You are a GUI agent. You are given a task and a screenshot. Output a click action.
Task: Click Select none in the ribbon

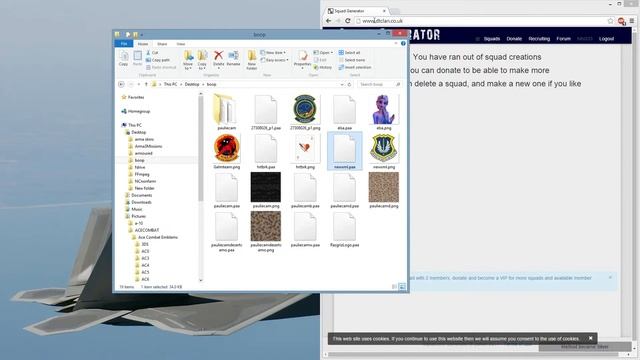[x=351, y=60]
